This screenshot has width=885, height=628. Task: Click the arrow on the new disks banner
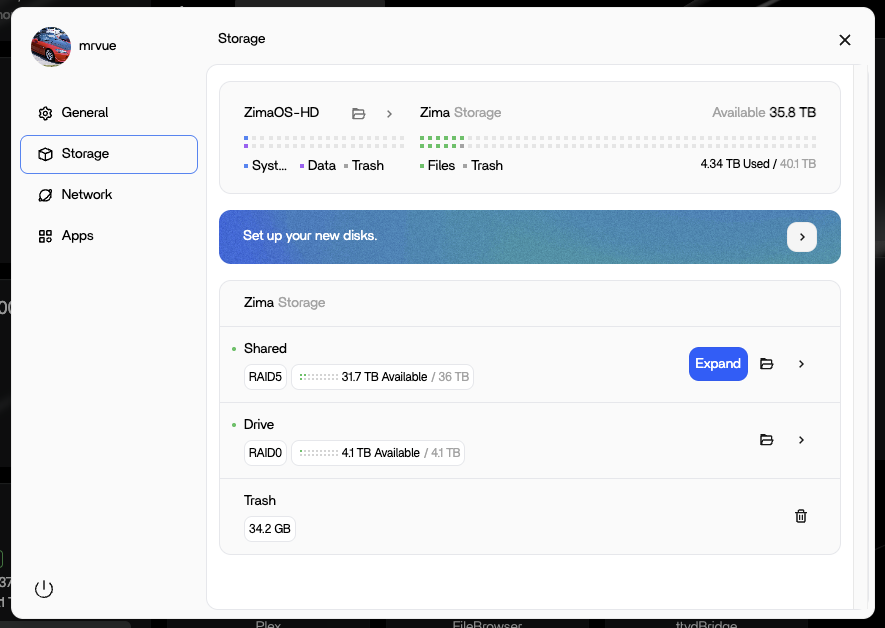(x=801, y=237)
